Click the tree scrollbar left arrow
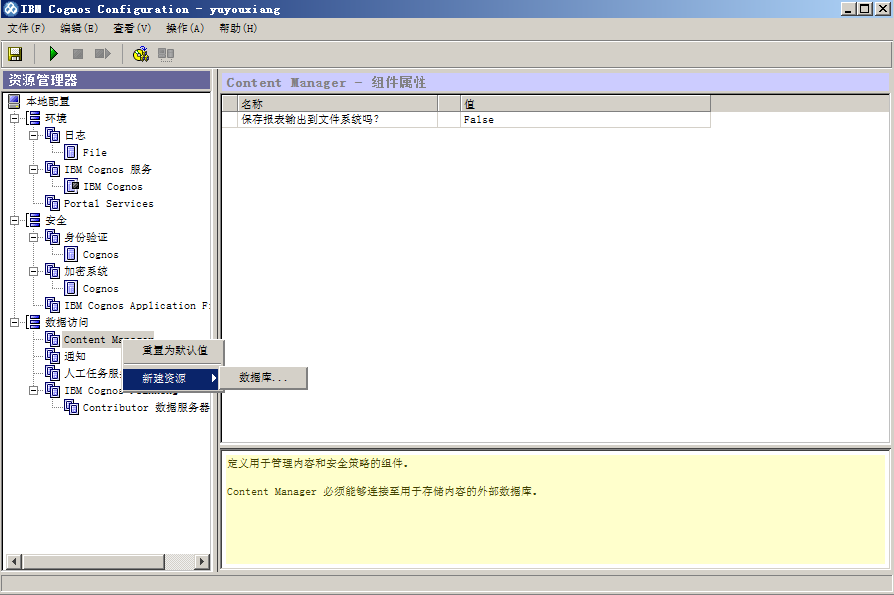 (x=14, y=561)
